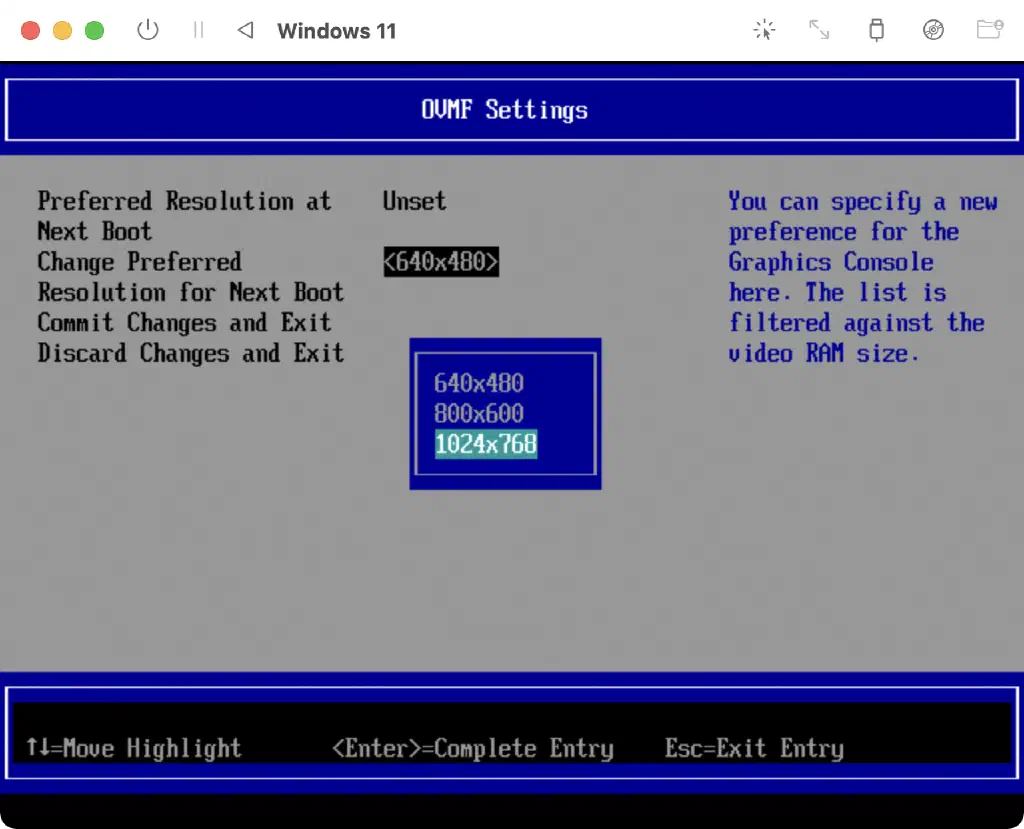Click the Esc=Exit Entry hint
This screenshot has width=1024, height=829.
[754, 748]
